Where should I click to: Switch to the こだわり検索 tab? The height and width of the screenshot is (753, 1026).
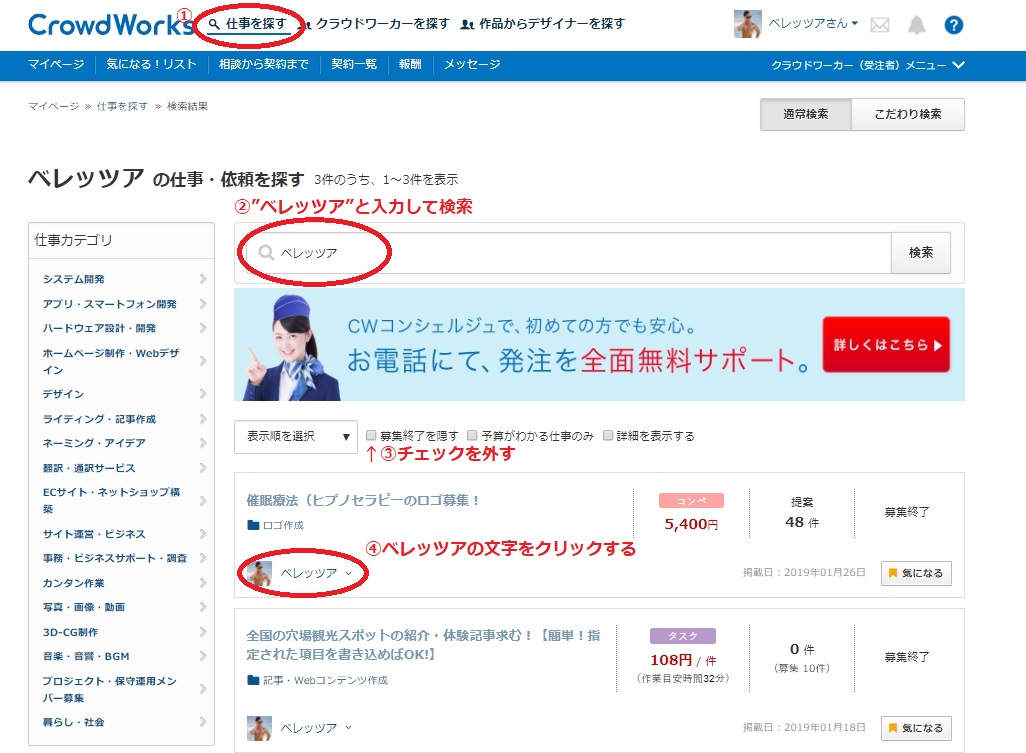click(x=908, y=114)
